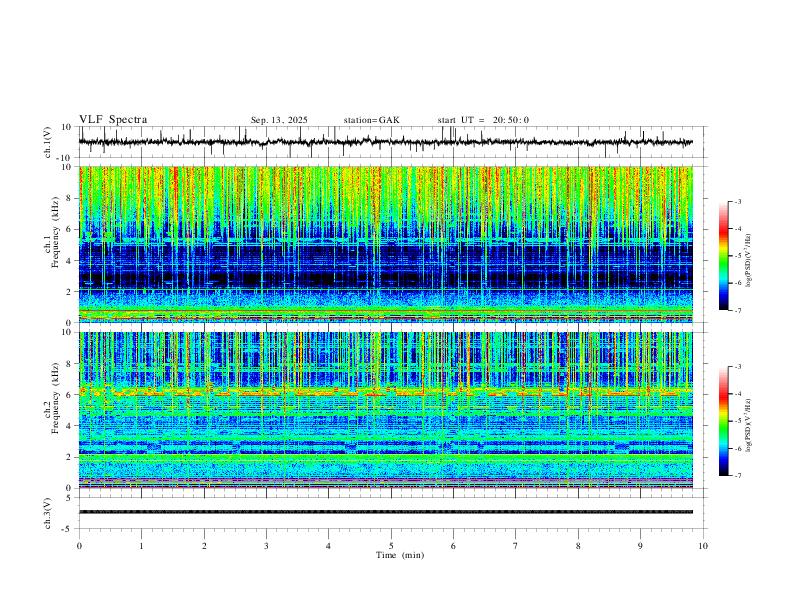Click the time axis tick label '5'

click(391, 546)
